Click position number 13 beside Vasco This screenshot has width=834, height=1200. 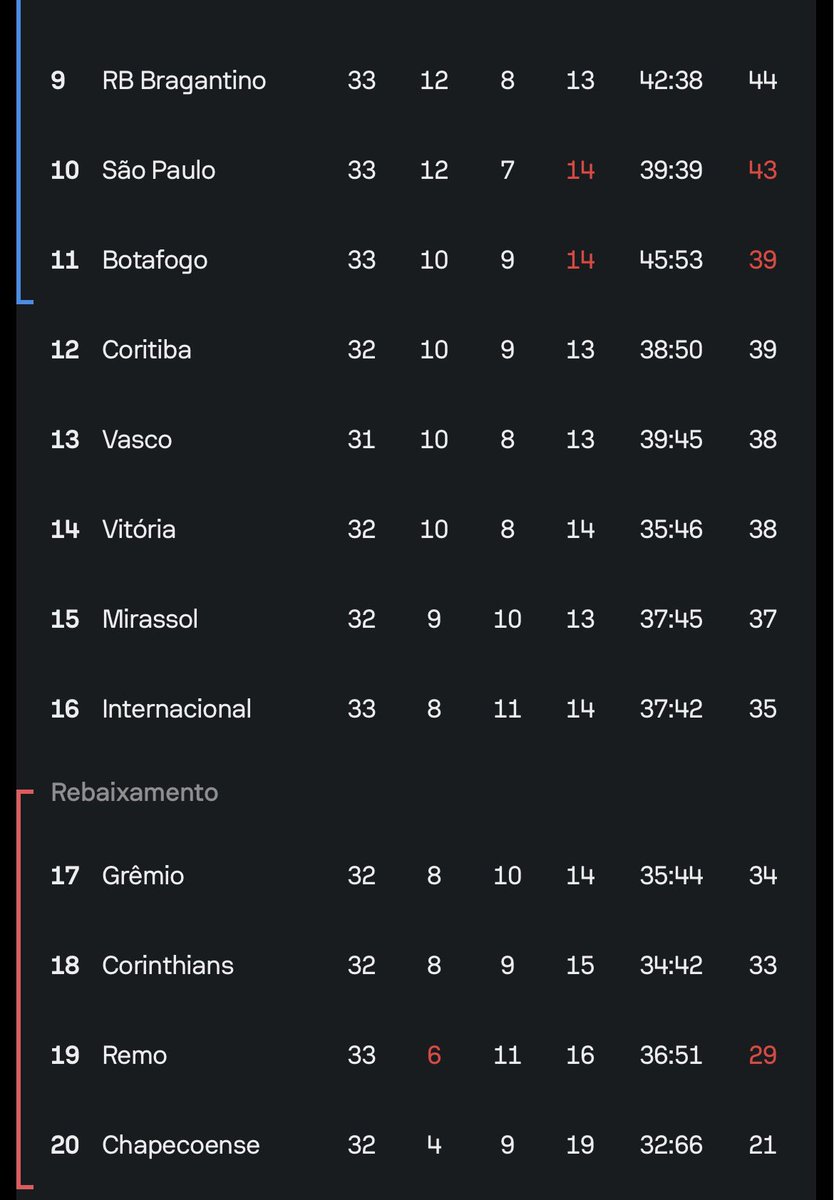coord(65,440)
